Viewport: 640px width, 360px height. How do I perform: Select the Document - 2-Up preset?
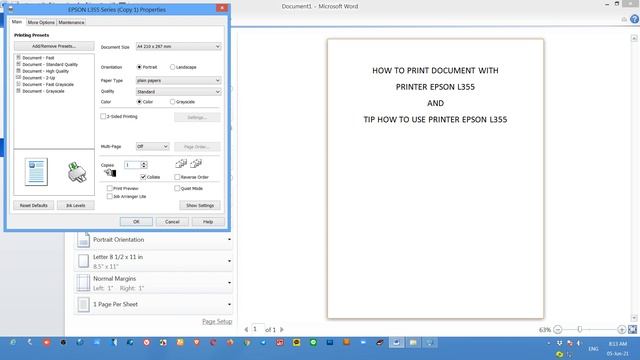point(36,78)
